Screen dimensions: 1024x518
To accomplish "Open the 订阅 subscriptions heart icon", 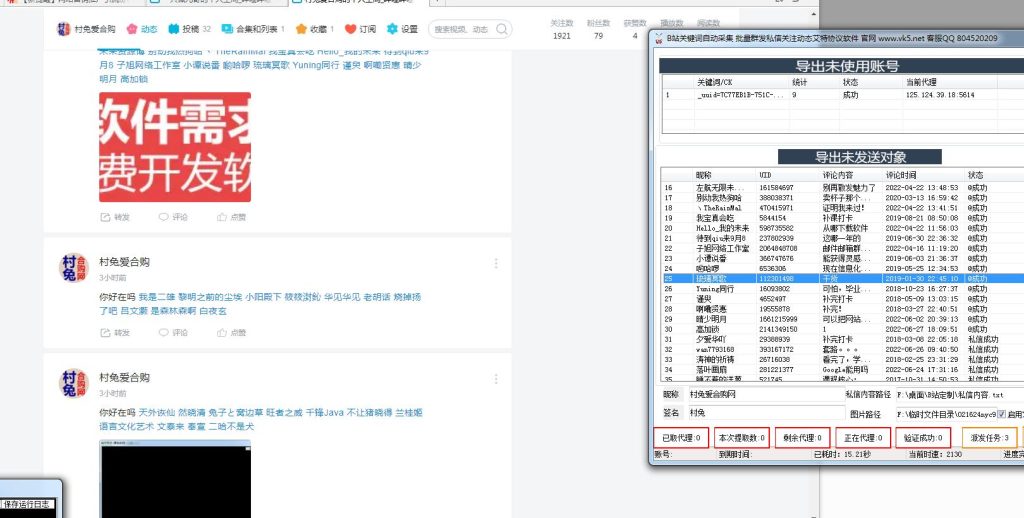I will [350, 30].
